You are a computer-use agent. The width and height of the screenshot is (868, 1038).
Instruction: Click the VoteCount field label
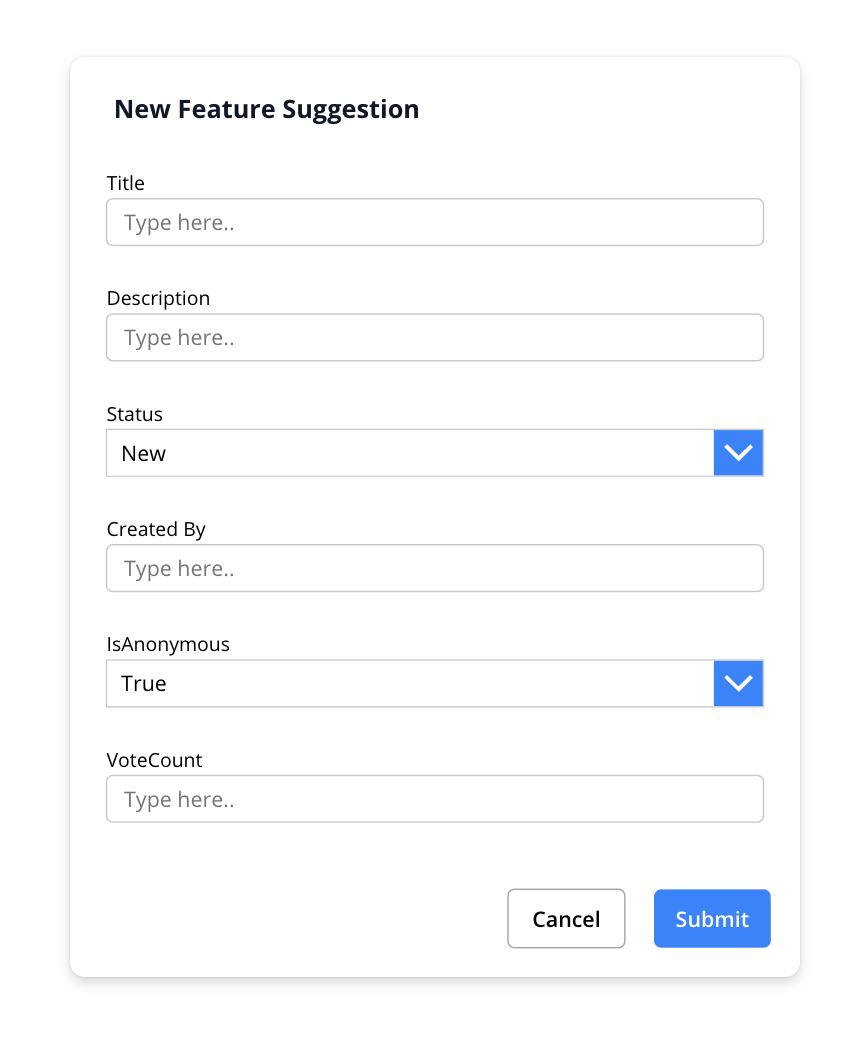pos(154,760)
